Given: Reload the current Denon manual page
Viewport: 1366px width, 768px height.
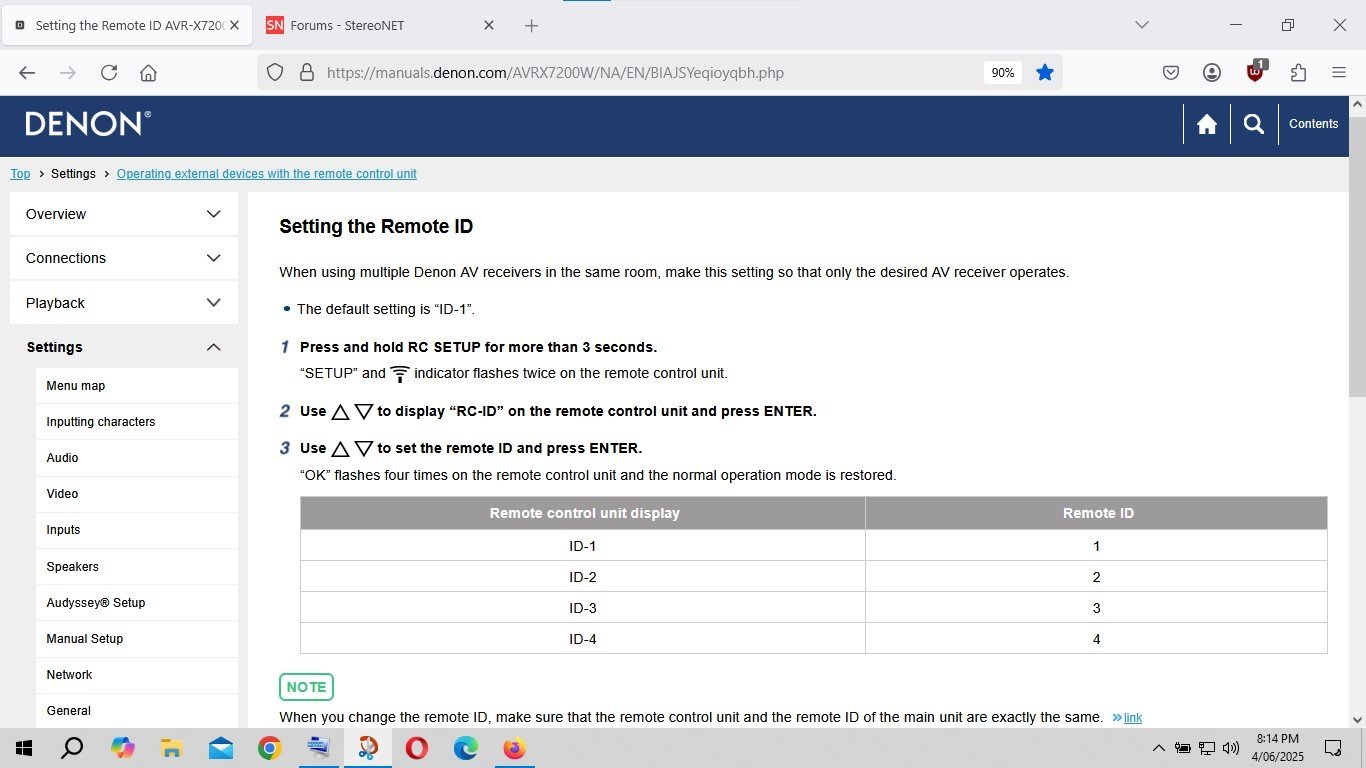Looking at the screenshot, I should 109,72.
